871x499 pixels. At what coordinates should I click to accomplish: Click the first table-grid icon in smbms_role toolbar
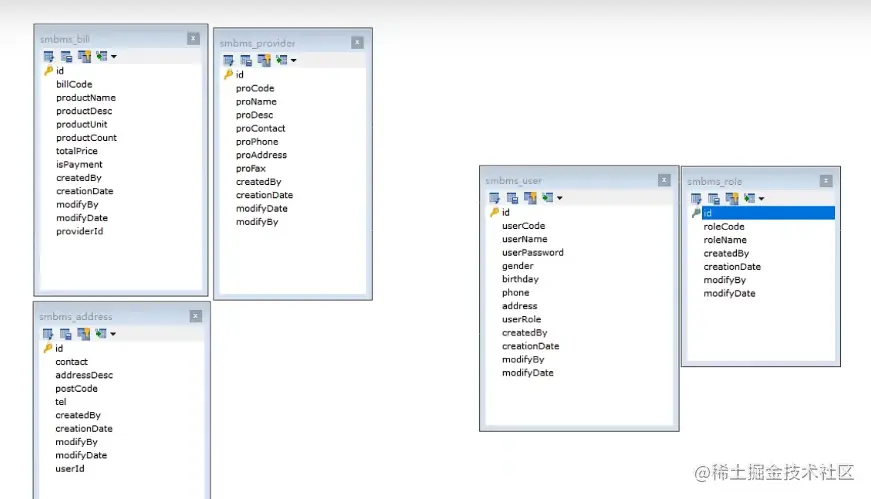pos(696,198)
